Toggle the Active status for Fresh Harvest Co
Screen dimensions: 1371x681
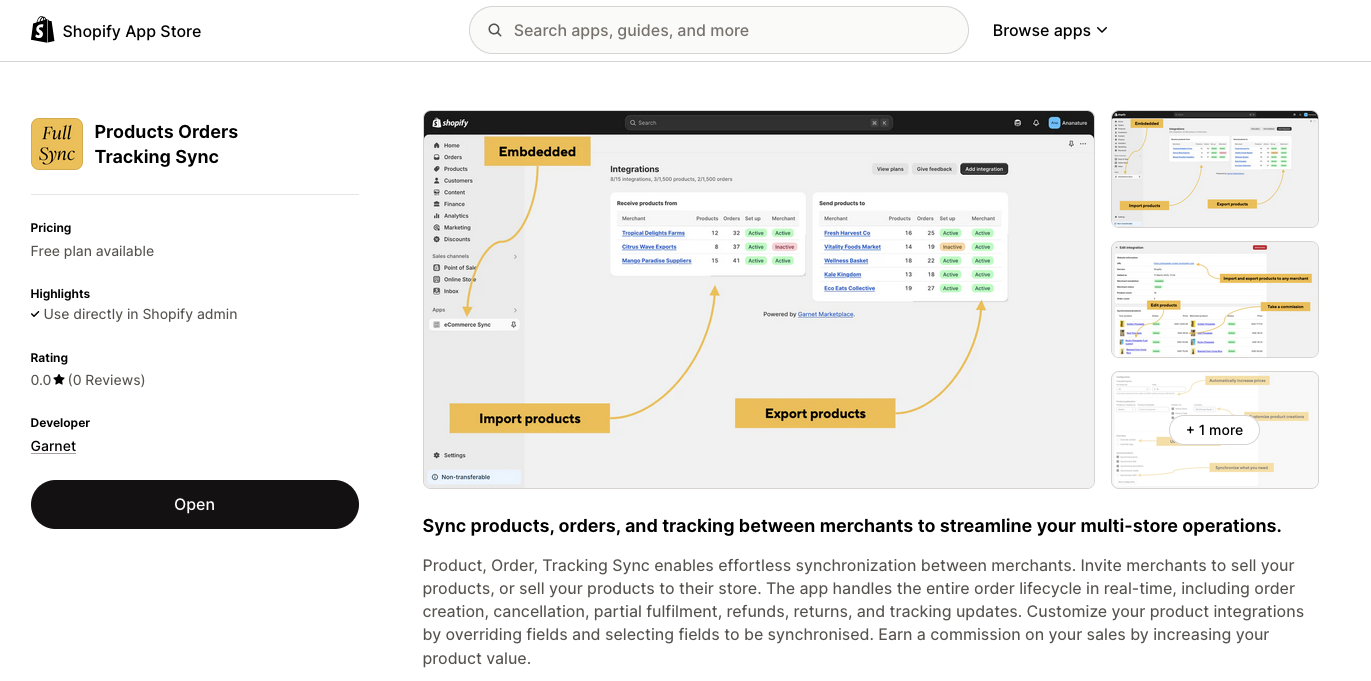coord(951,233)
